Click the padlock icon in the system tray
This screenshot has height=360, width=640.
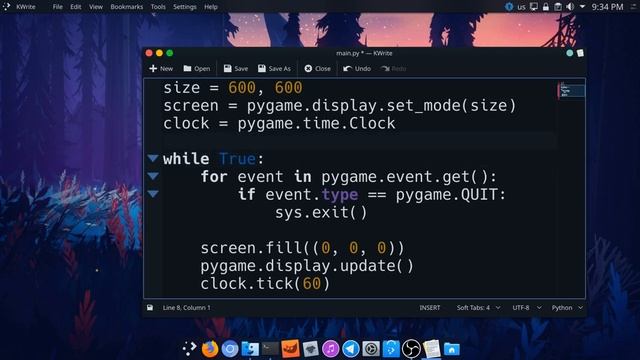pos(546,7)
